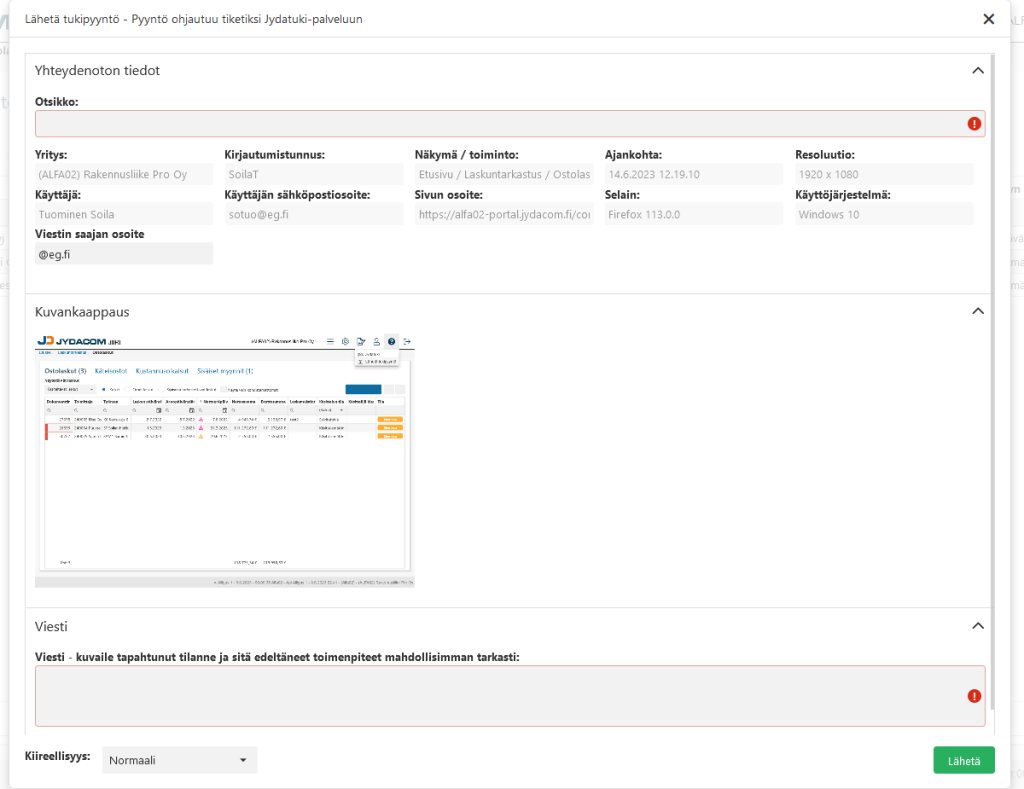Click the email field showing sotuo@eg.fi
The image size is (1024, 789).
click(x=314, y=214)
